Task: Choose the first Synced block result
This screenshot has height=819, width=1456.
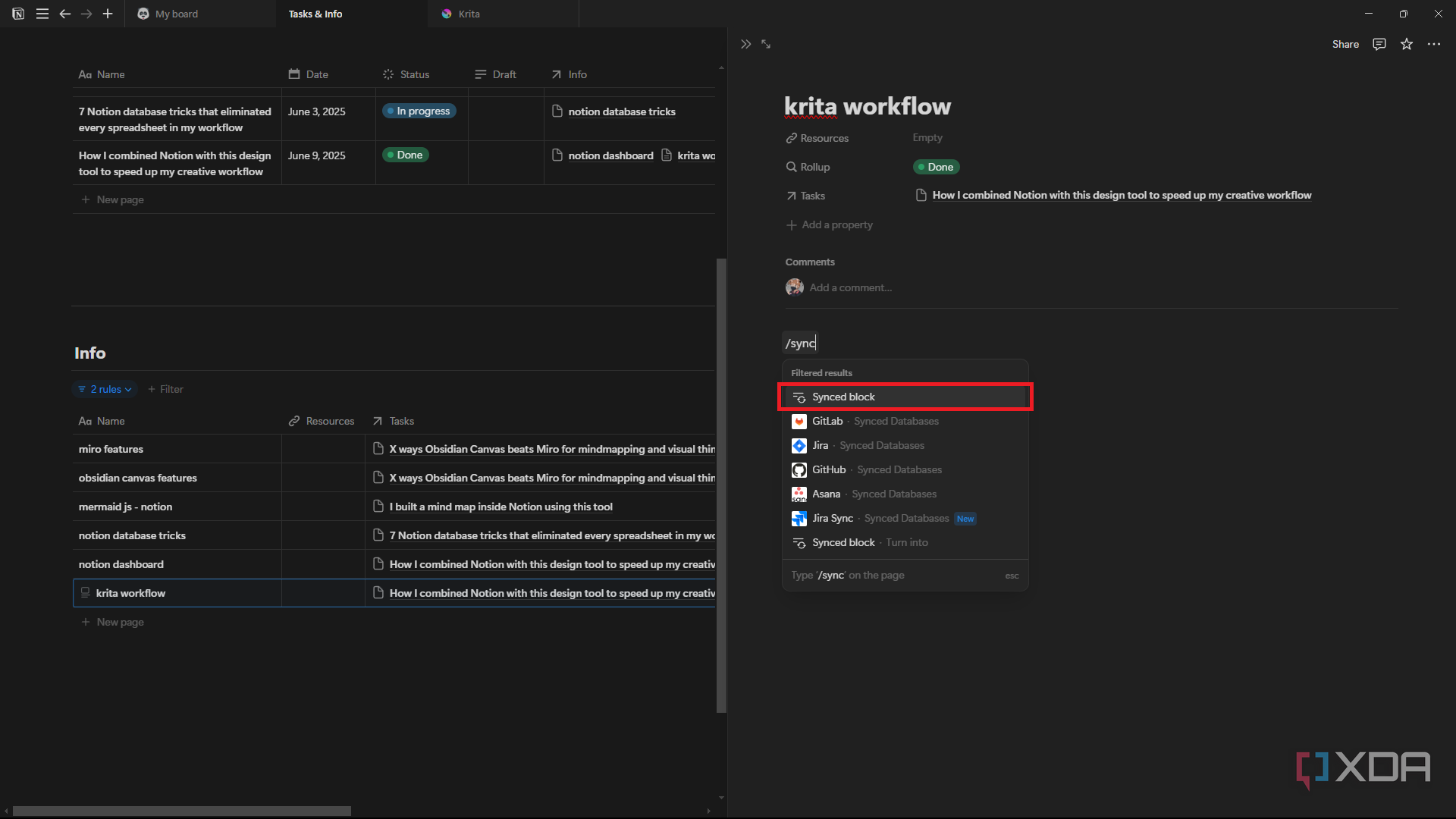Action: coord(905,397)
